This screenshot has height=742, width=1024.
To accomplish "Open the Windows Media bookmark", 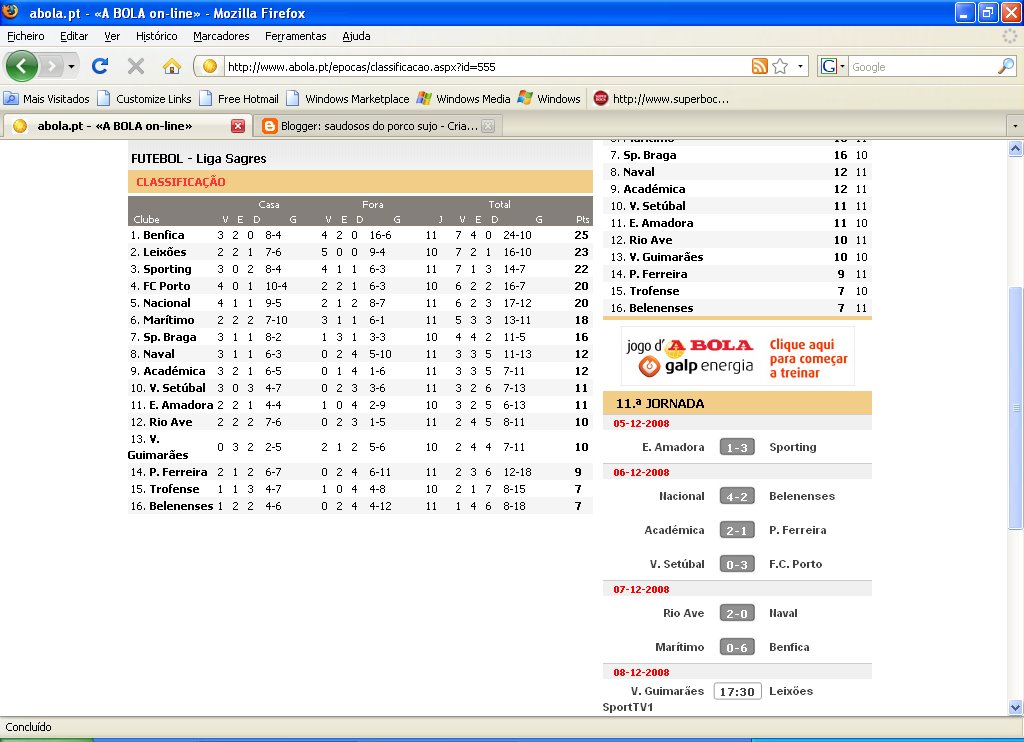I will coord(464,99).
